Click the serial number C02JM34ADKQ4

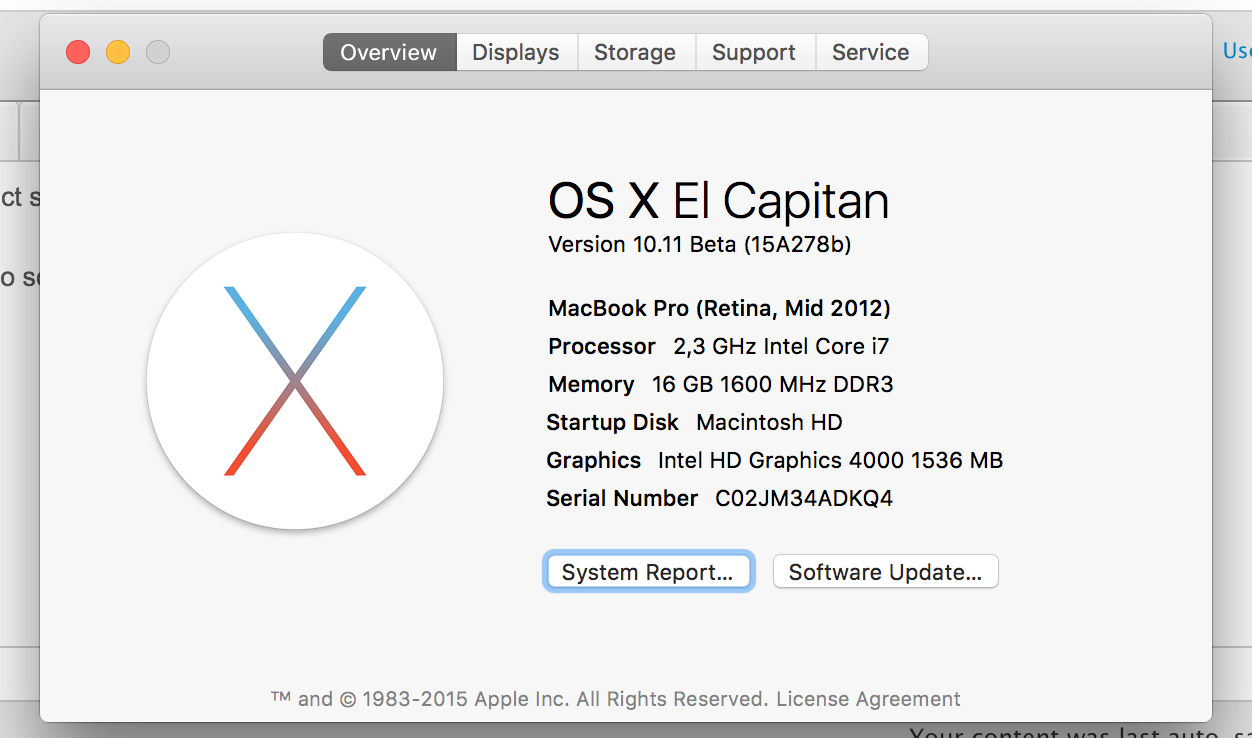click(x=803, y=498)
